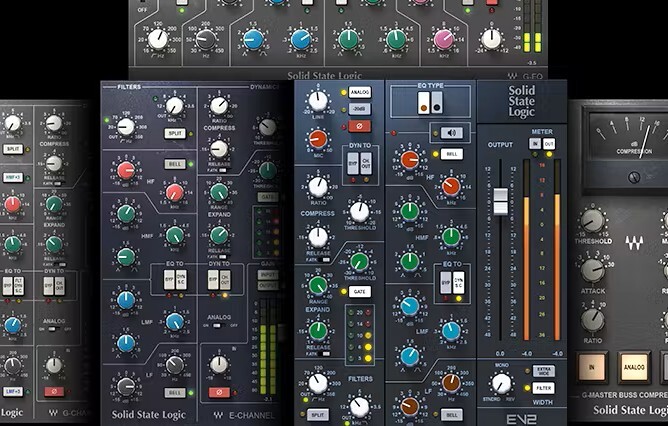This screenshot has width=668, height=426.
Task: Click the EV2 WIDTH knob
Action: point(502,383)
